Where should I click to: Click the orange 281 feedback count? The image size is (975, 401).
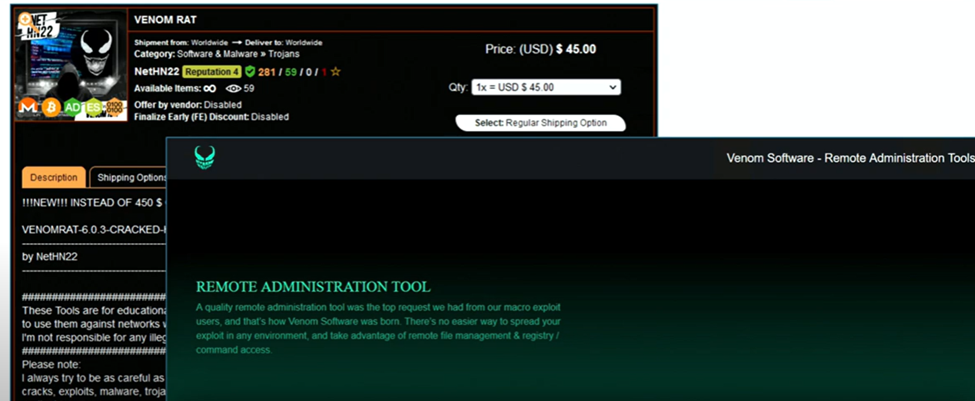click(x=267, y=71)
